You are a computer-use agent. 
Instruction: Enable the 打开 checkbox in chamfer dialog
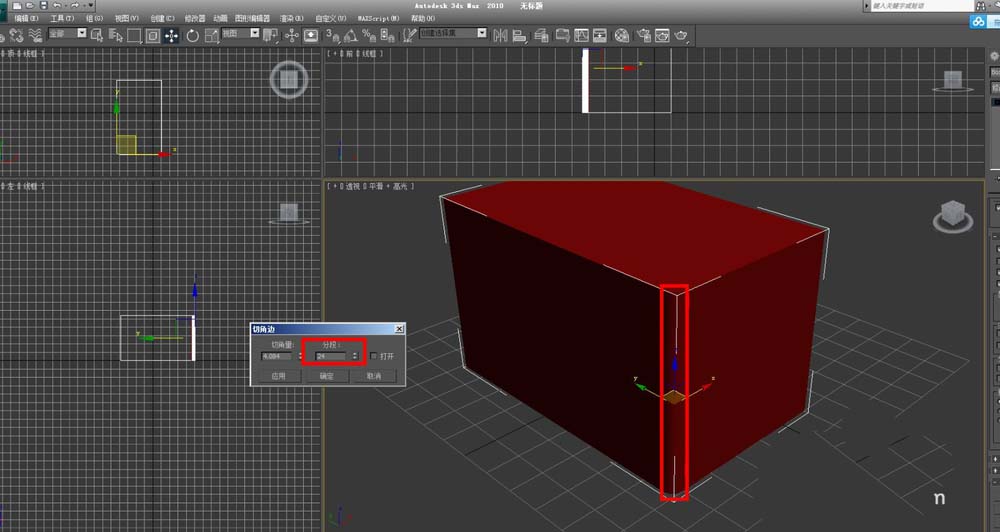click(374, 356)
